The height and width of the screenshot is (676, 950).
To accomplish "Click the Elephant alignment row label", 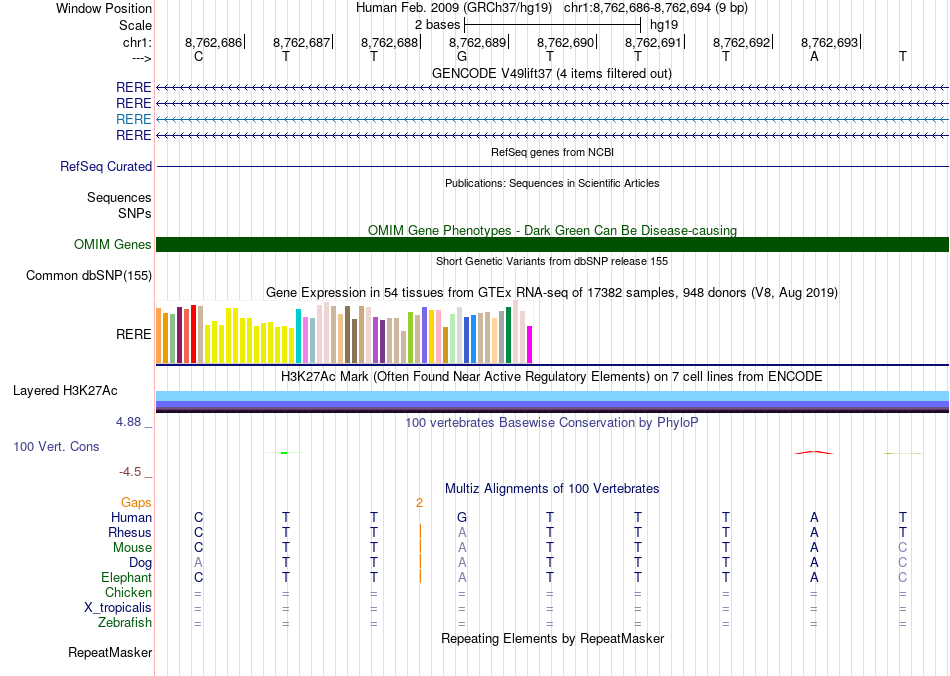I will click(x=126, y=578).
